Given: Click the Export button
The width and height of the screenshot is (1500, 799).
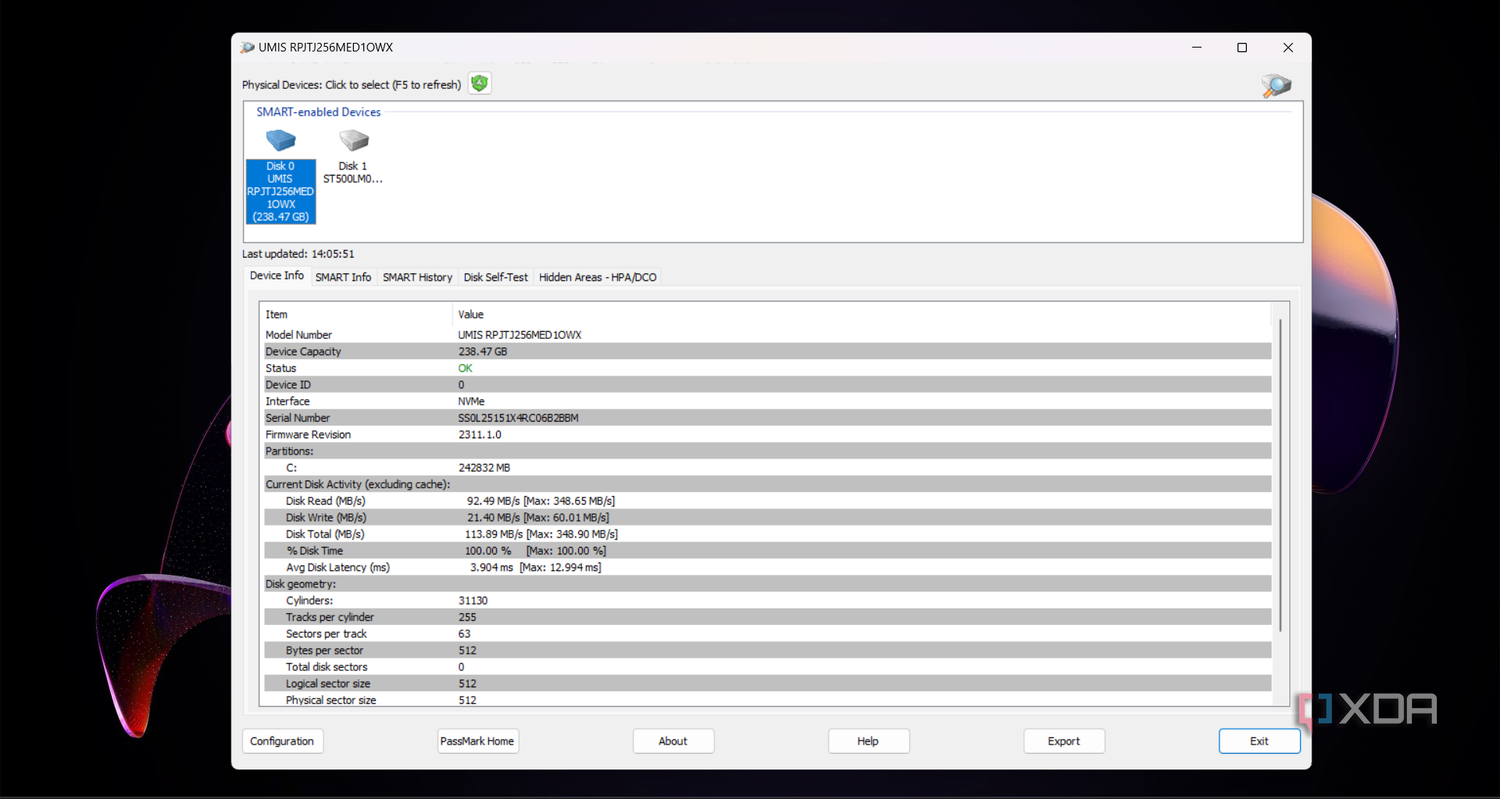Looking at the screenshot, I should 1064,741.
